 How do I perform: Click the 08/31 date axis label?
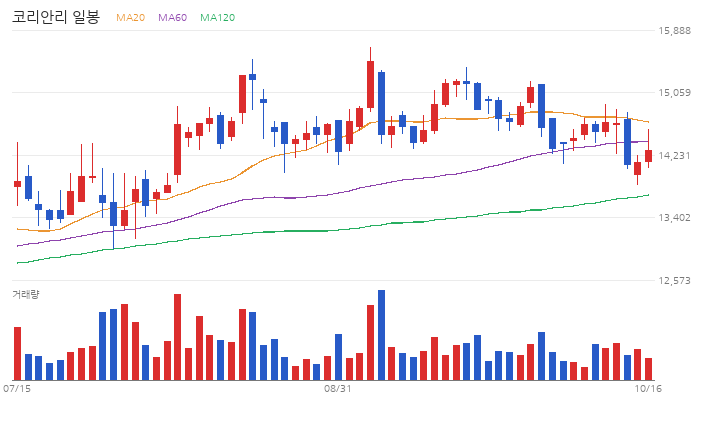pyautogui.click(x=338, y=389)
